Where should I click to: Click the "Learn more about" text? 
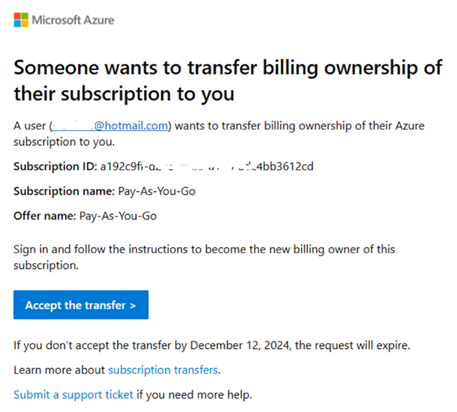coord(59,370)
